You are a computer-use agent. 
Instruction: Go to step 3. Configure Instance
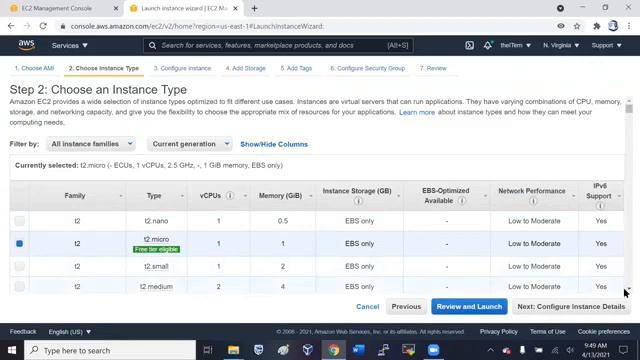click(182, 68)
